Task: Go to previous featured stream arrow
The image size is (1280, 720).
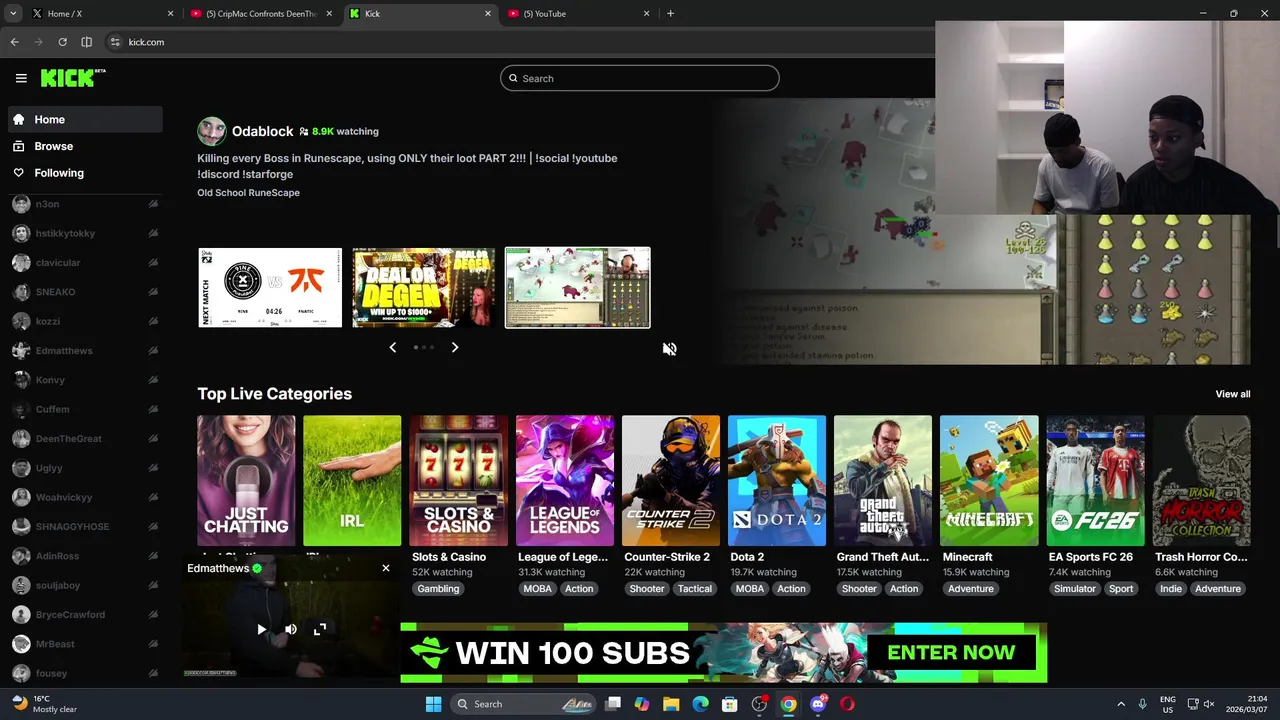Action: click(x=393, y=347)
